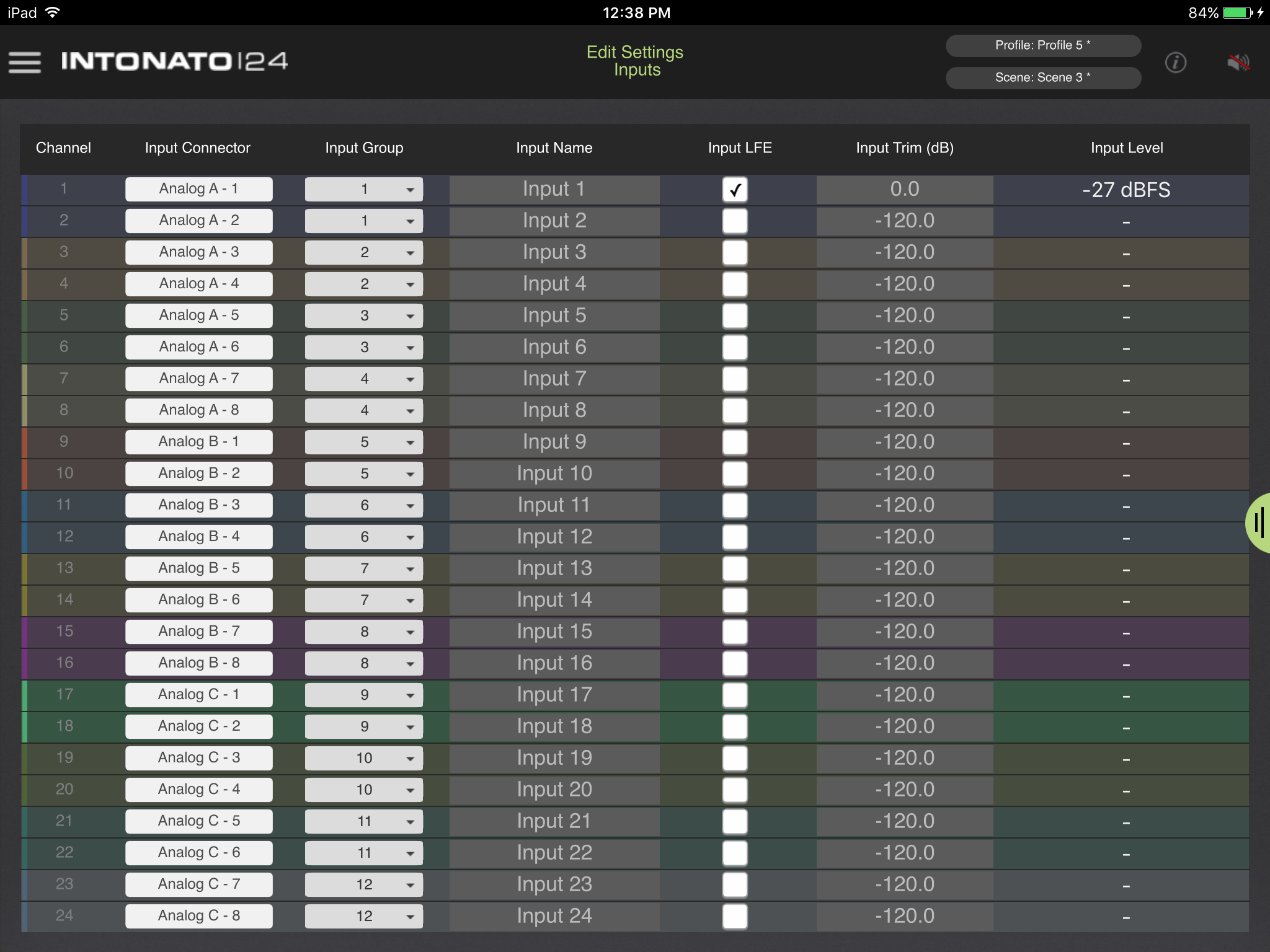Check Input LFE on channel 24
1270x952 pixels.
pyautogui.click(x=735, y=916)
